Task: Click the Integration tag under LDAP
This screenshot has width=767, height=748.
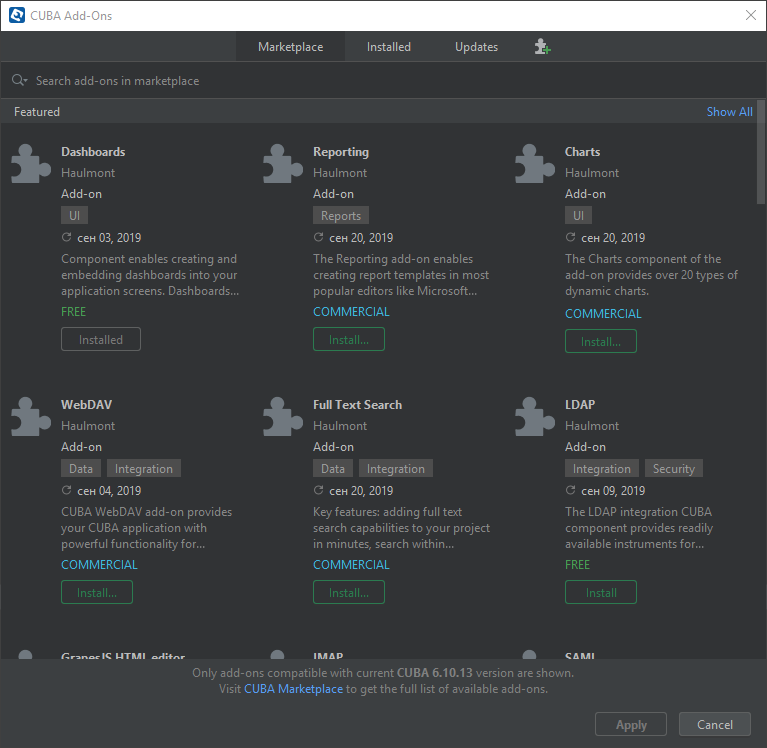Action: click(x=602, y=468)
